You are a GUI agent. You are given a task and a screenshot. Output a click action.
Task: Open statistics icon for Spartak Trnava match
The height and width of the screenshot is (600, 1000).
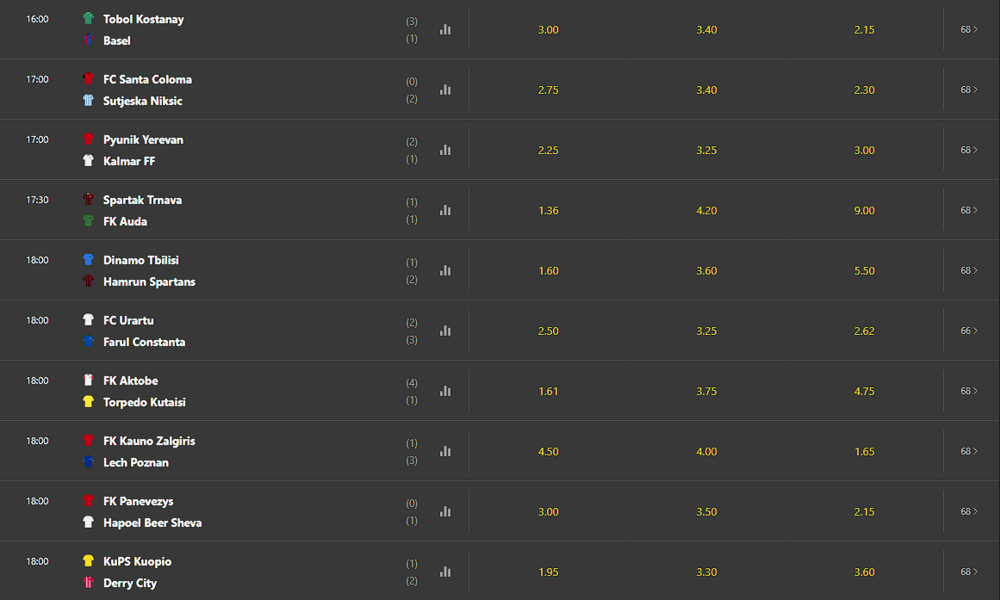445,210
